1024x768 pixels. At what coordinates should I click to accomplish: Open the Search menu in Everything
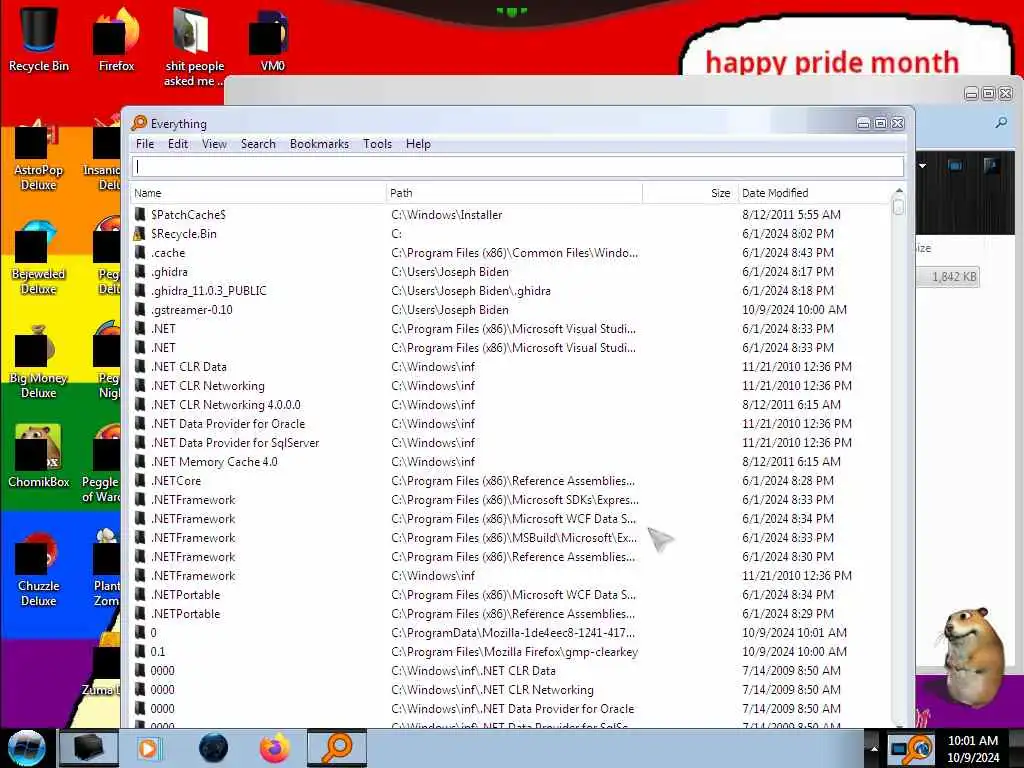pyautogui.click(x=258, y=144)
